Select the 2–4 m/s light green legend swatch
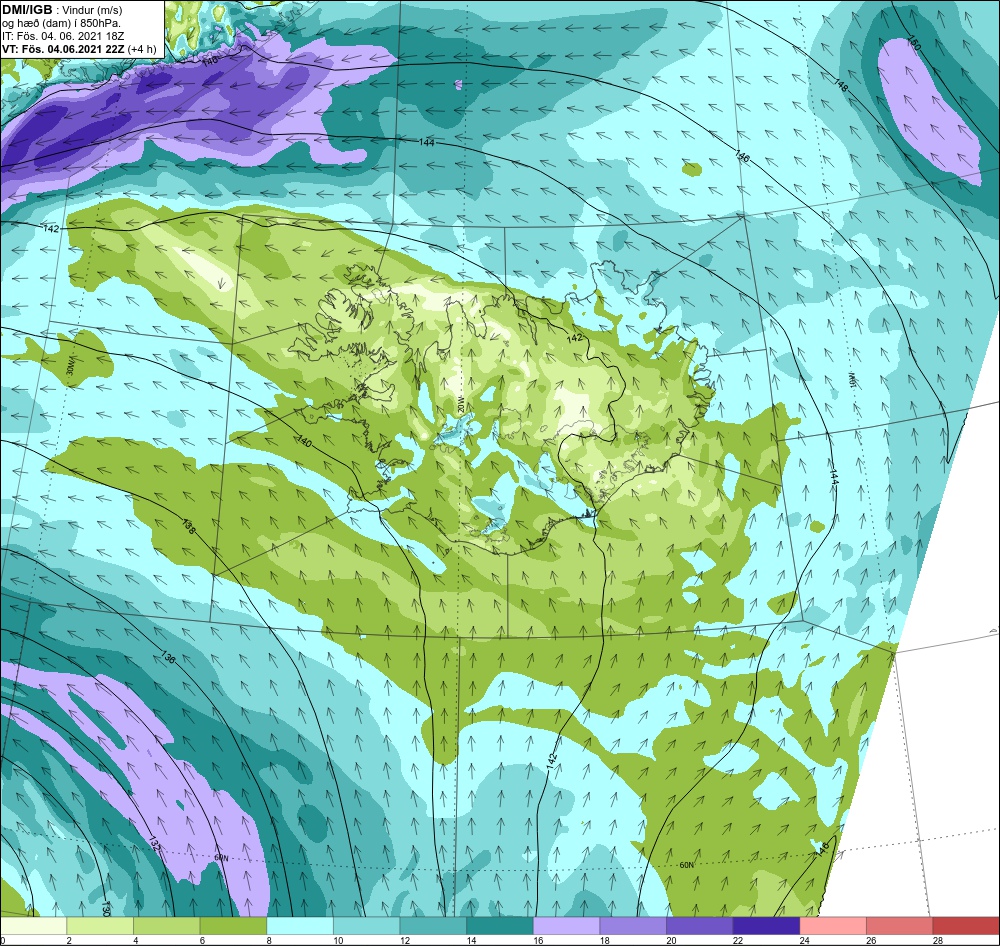 [x=100, y=926]
